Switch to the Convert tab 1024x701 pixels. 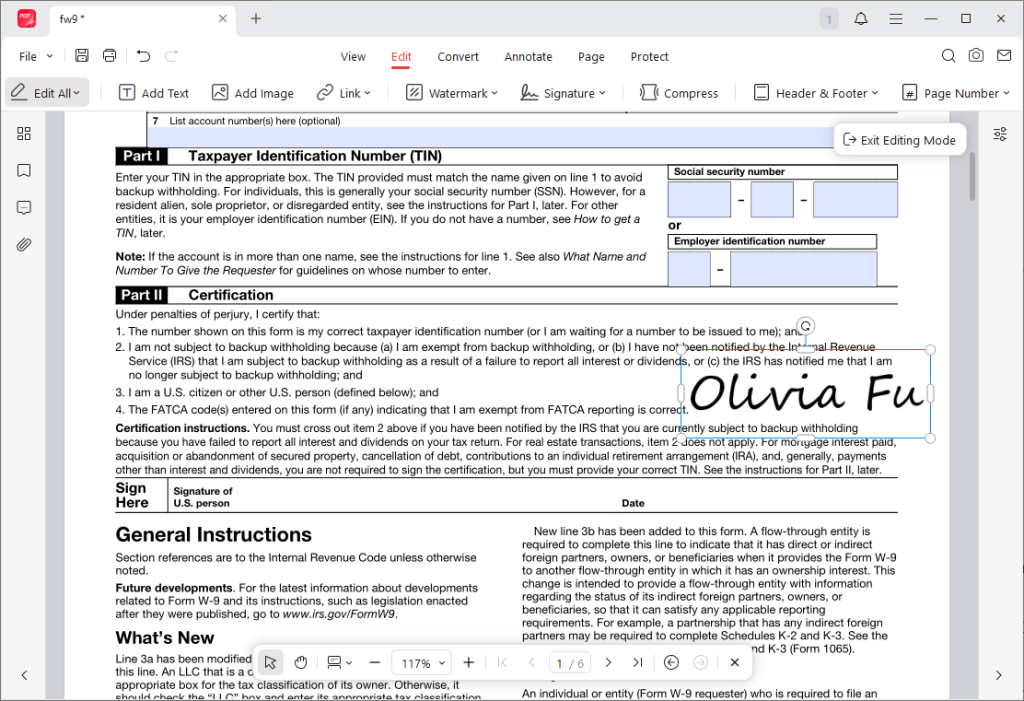pos(458,57)
